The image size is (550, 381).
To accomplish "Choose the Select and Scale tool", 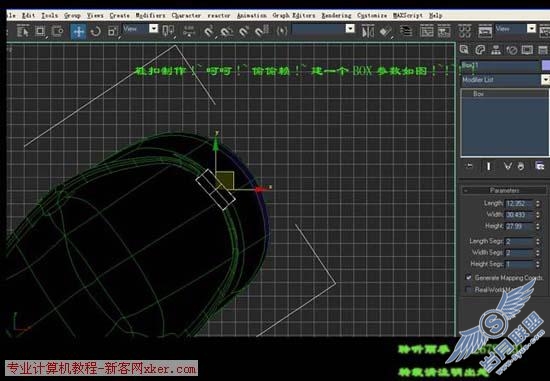I will [x=113, y=32].
